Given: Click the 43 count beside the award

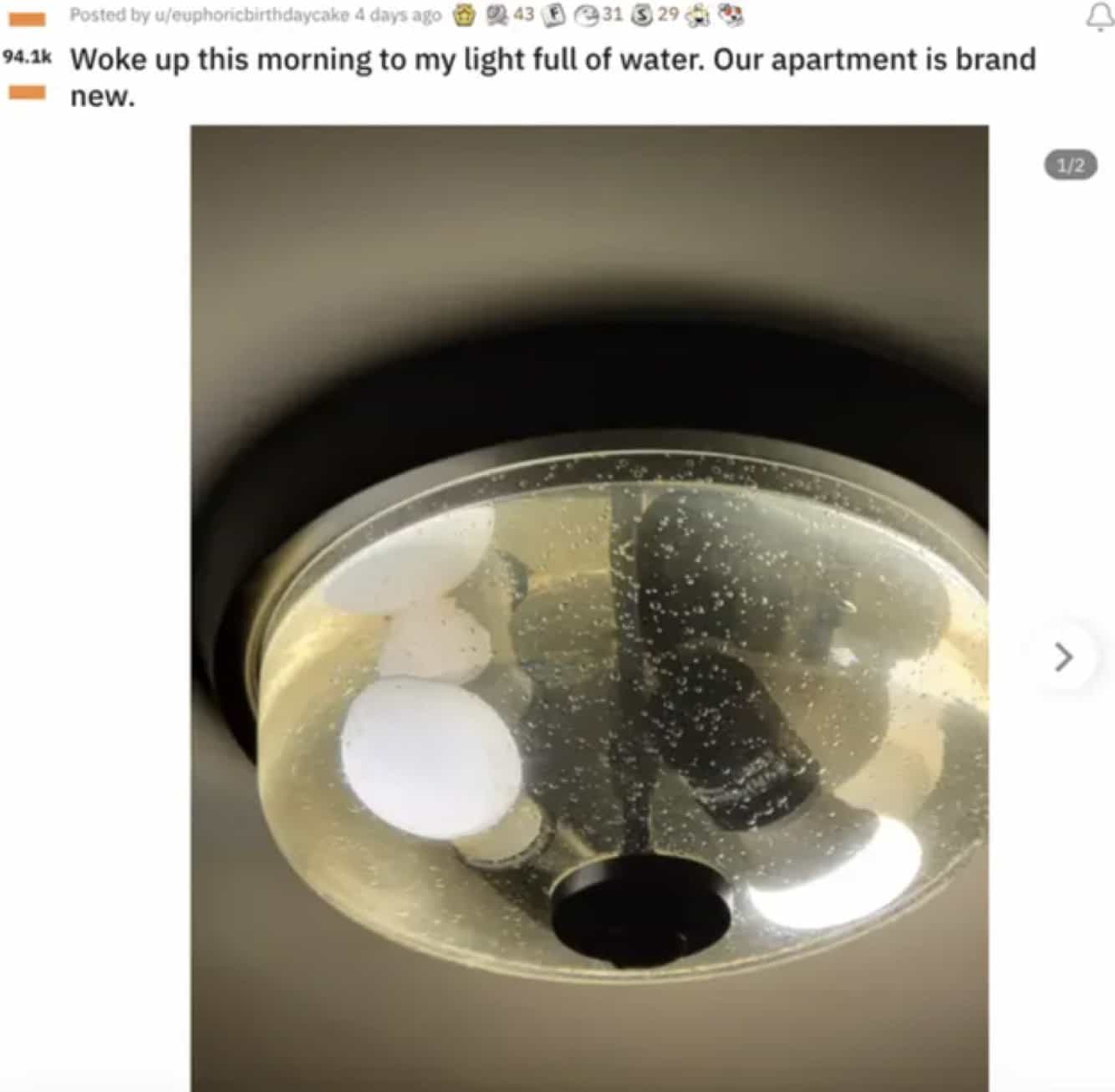Looking at the screenshot, I should (523, 15).
